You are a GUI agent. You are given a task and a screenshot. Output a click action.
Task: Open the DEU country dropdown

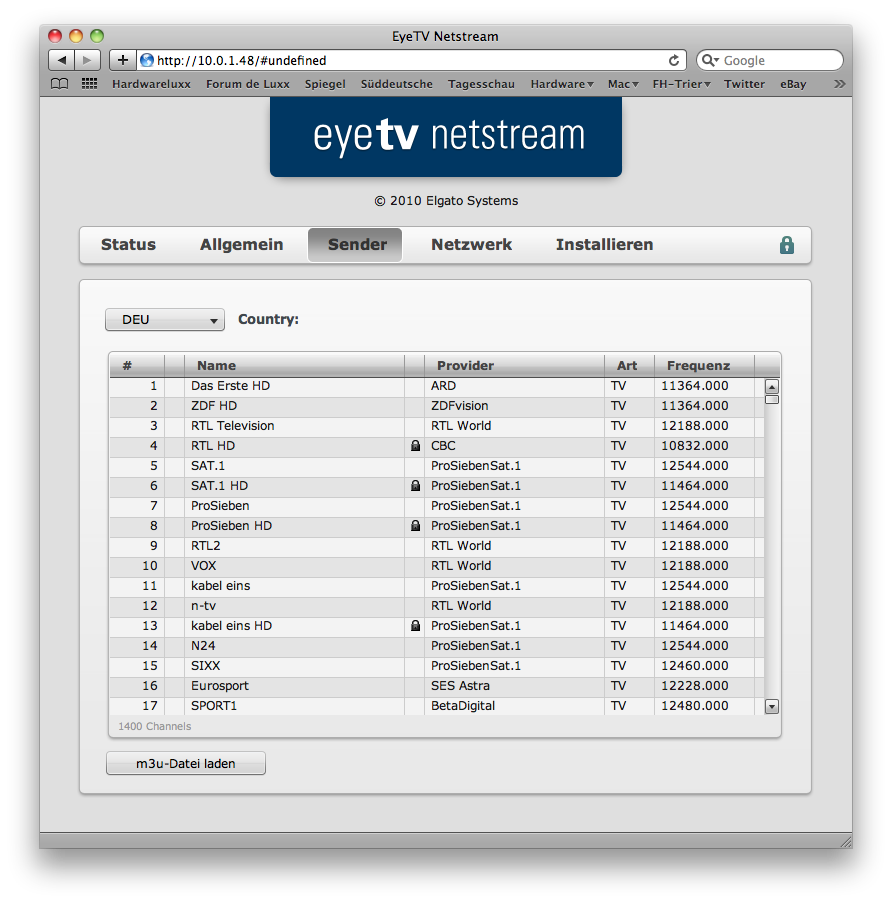tap(165, 320)
